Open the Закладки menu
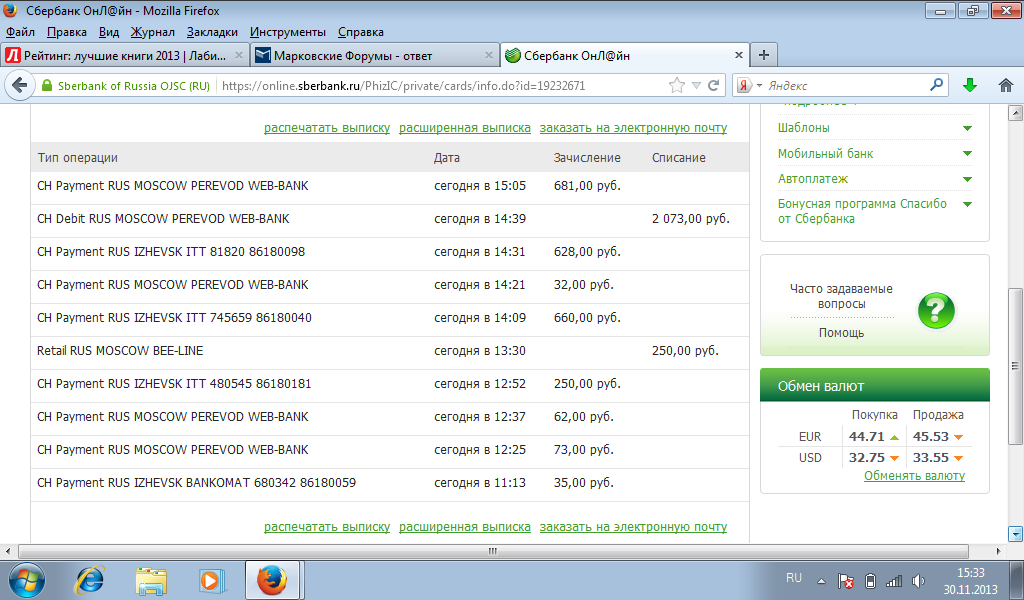The width and height of the screenshot is (1024, 600). 212,32
